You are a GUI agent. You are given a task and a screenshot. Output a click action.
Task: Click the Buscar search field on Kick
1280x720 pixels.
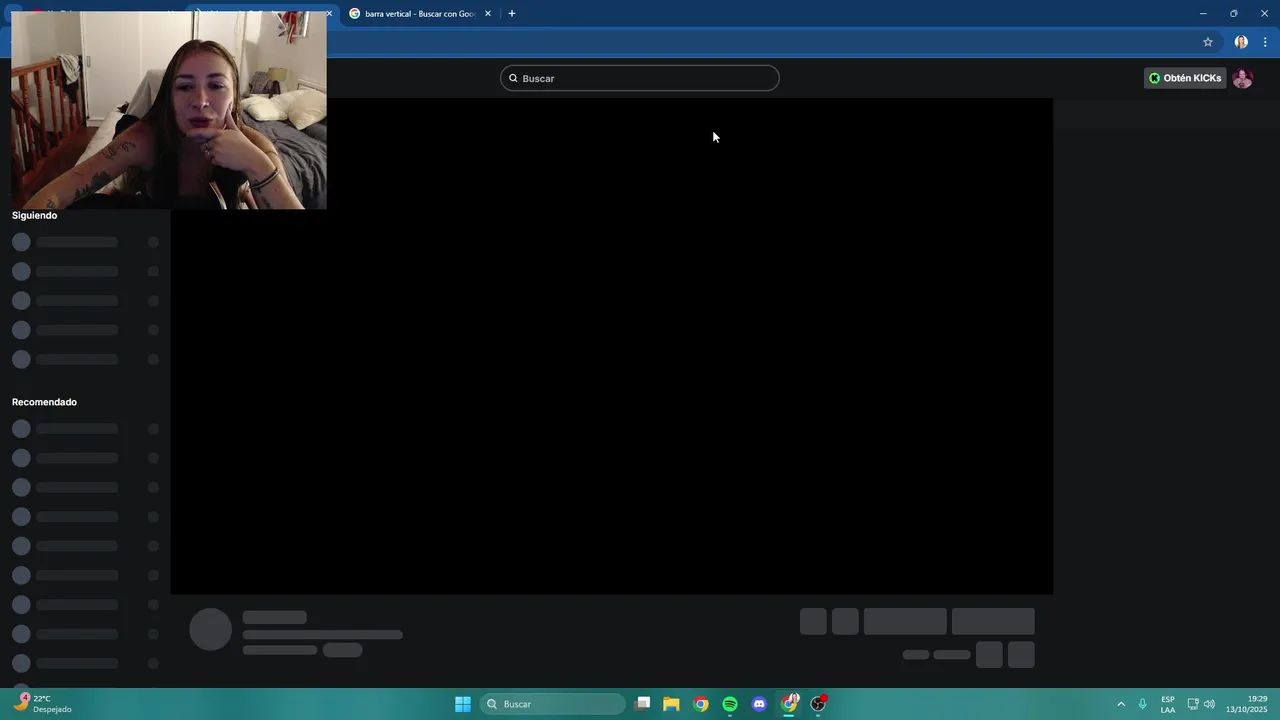point(640,78)
